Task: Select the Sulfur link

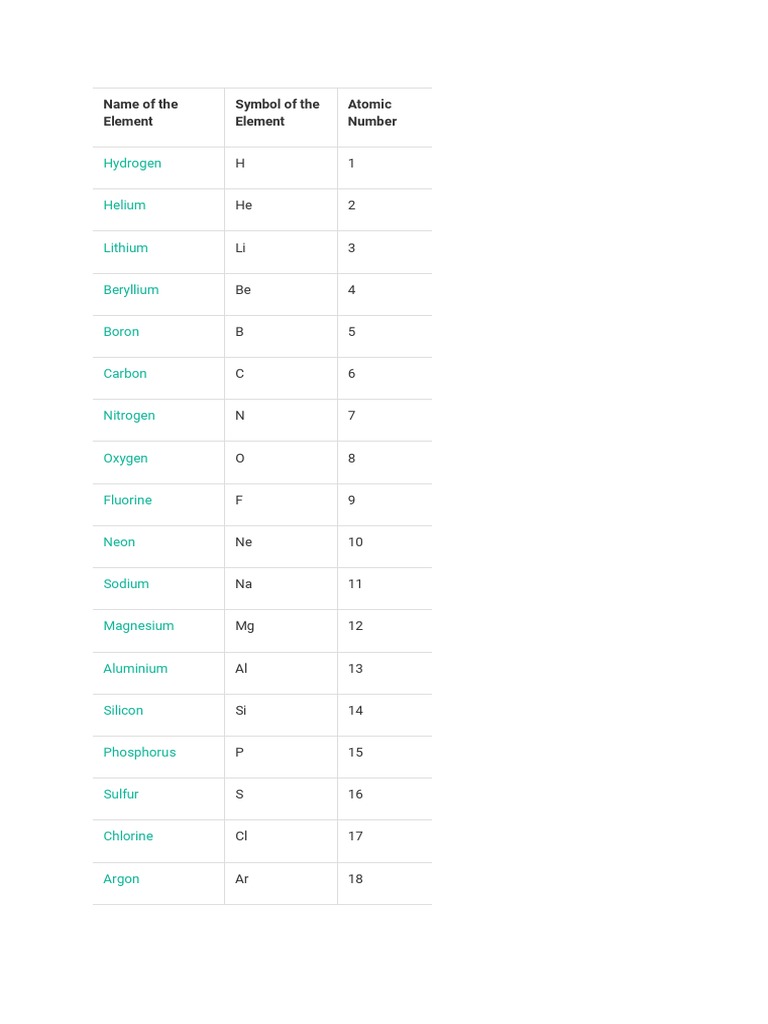Action: (x=121, y=794)
